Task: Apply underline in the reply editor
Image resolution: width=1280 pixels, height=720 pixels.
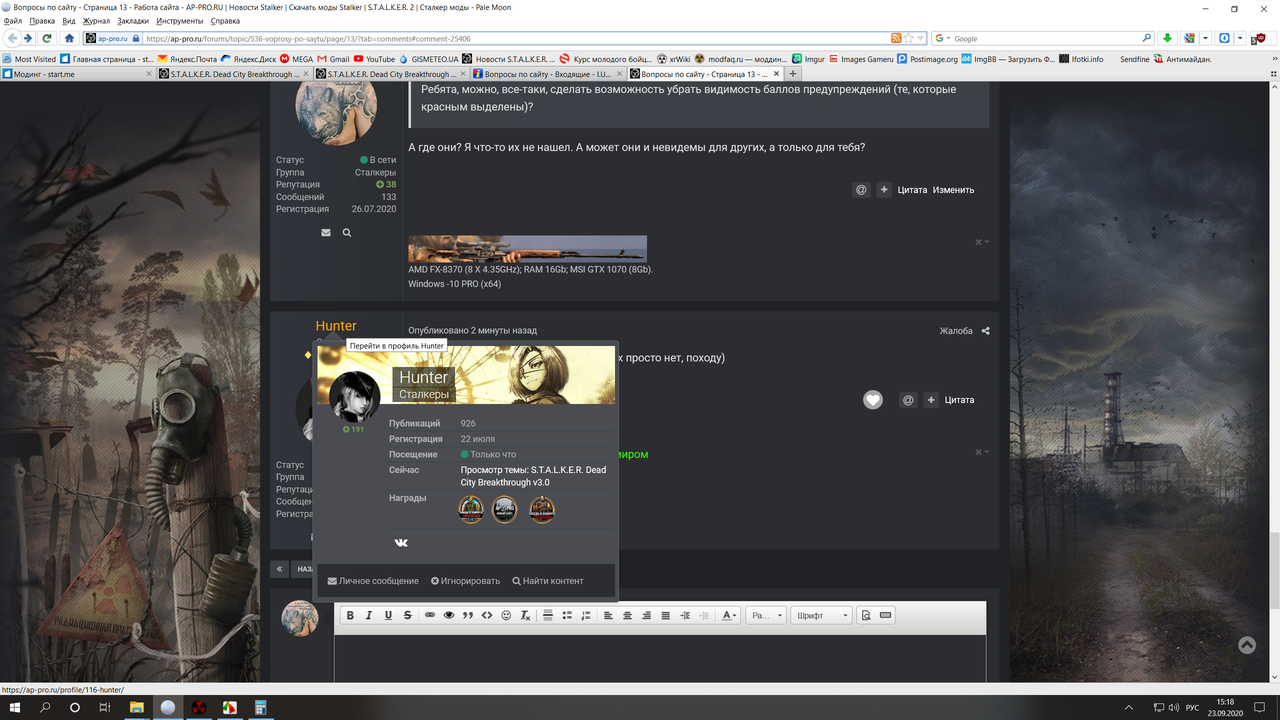Action: tap(388, 615)
